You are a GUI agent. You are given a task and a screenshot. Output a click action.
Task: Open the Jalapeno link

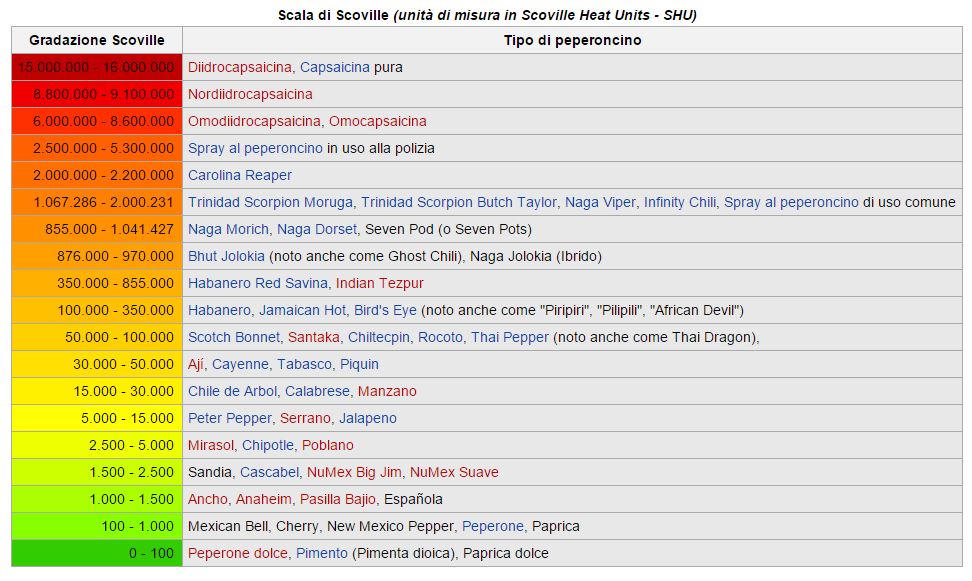point(368,418)
